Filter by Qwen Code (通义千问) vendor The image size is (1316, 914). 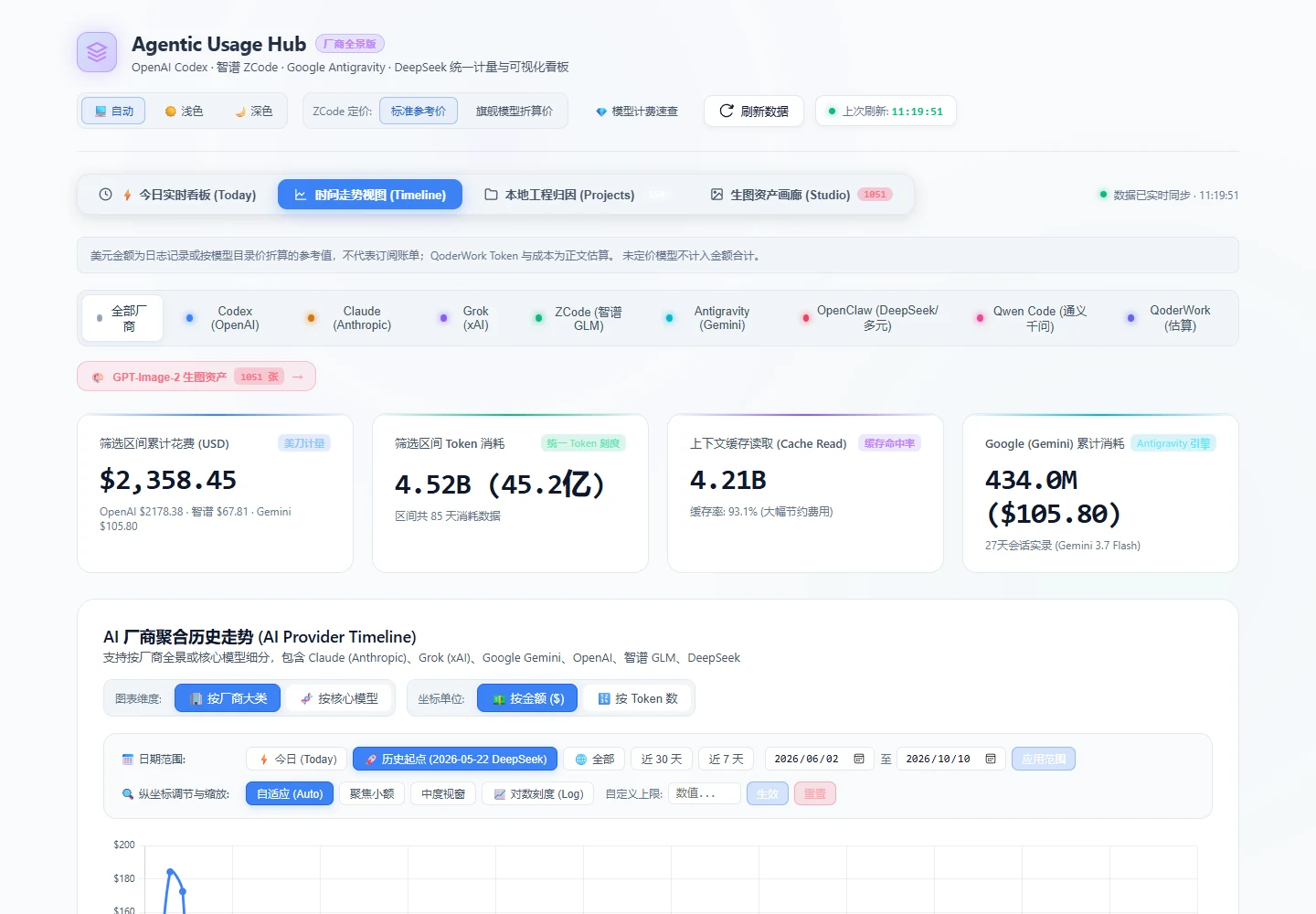click(1031, 318)
